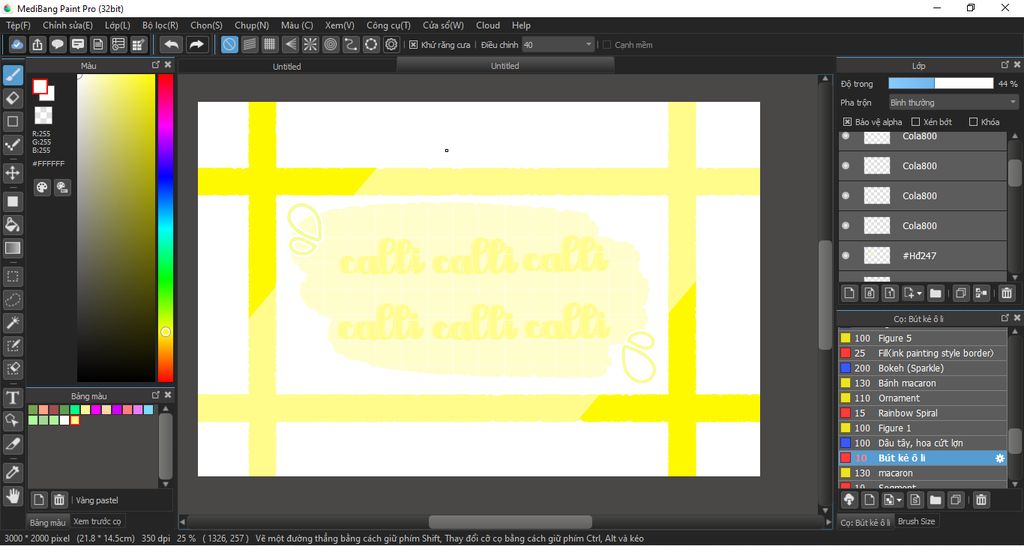
Task: Select the Brush tool
Action: (13, 75)
